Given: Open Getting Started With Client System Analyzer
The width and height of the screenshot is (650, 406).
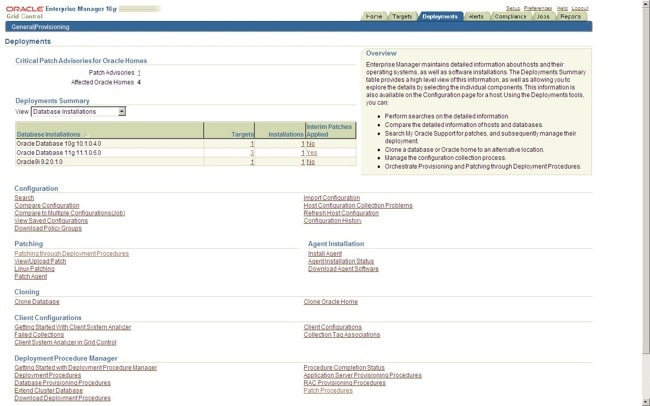Looking at the screenshot, I should tap(73, 327).
